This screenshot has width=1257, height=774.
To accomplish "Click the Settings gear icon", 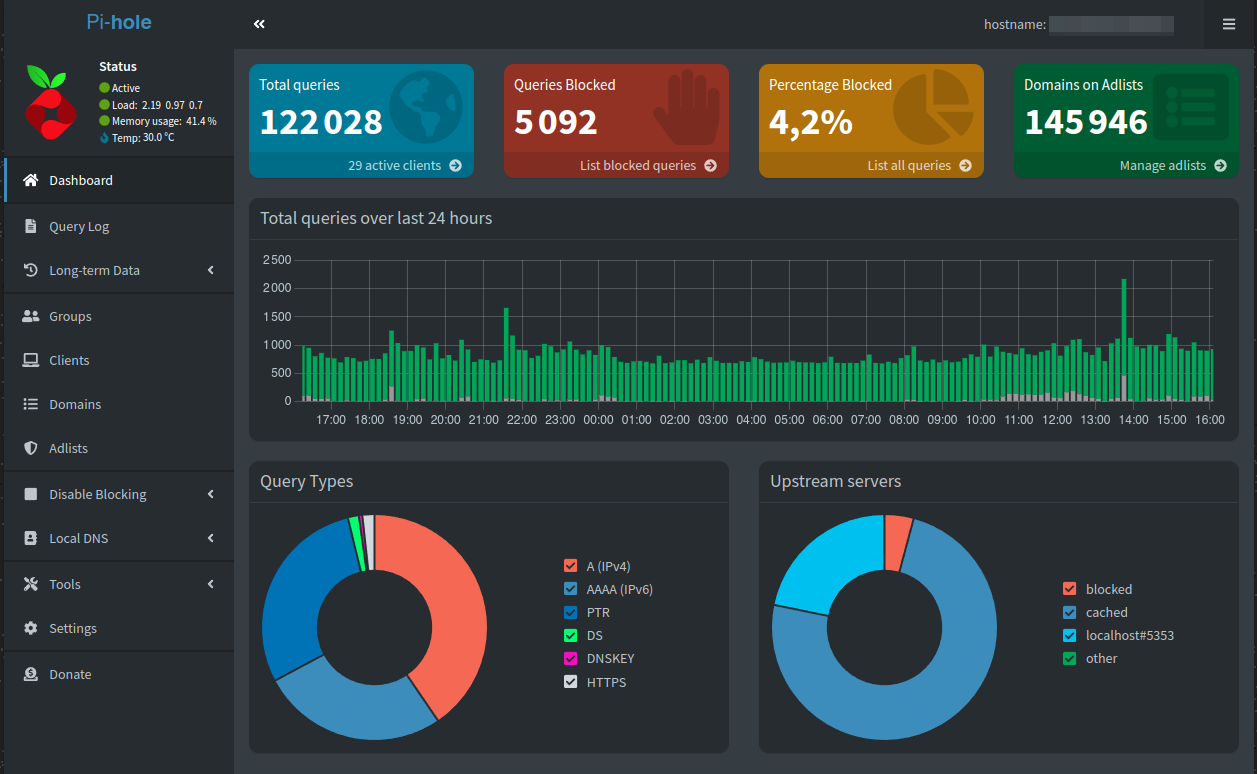I will pos(30,628).
